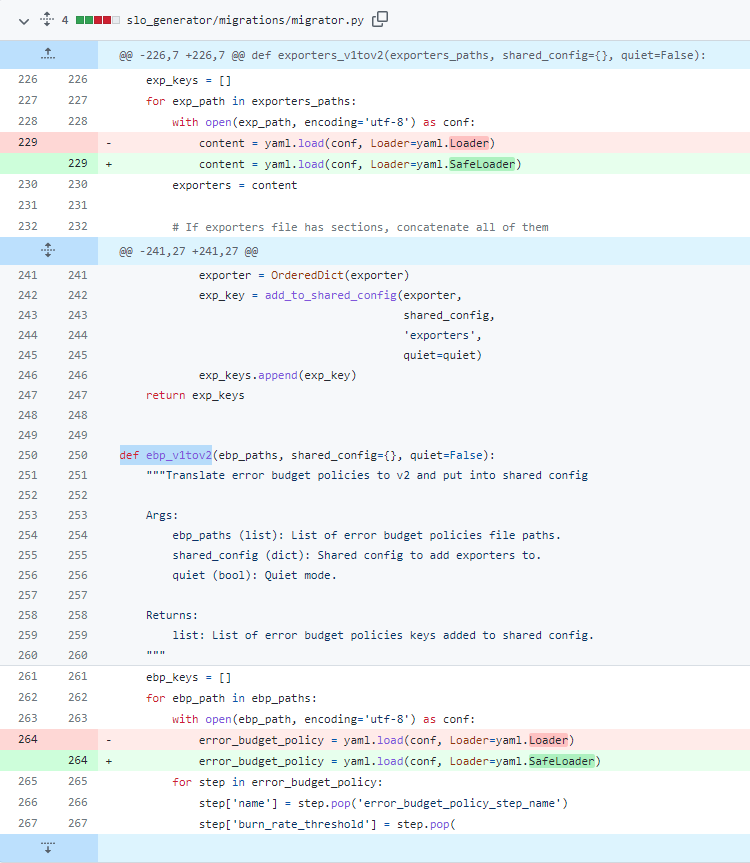
Task: Click 'with open(ebp_path, encoding' line
Action: [x=324, y=719]
